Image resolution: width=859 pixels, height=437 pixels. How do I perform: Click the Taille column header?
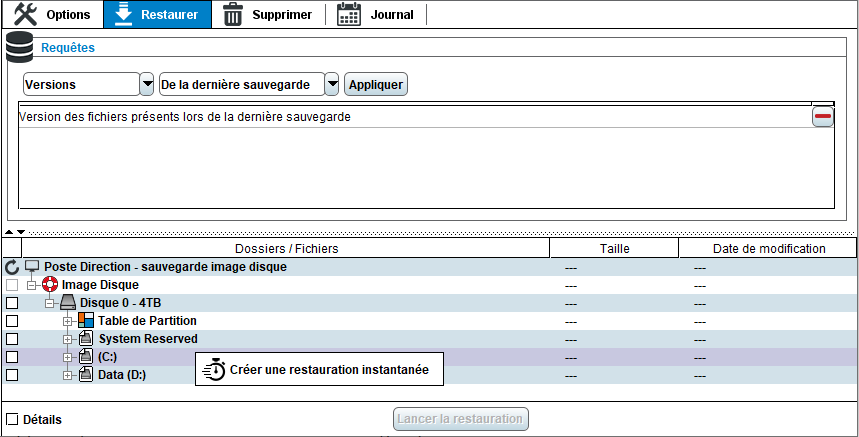(x=614, y=248)
